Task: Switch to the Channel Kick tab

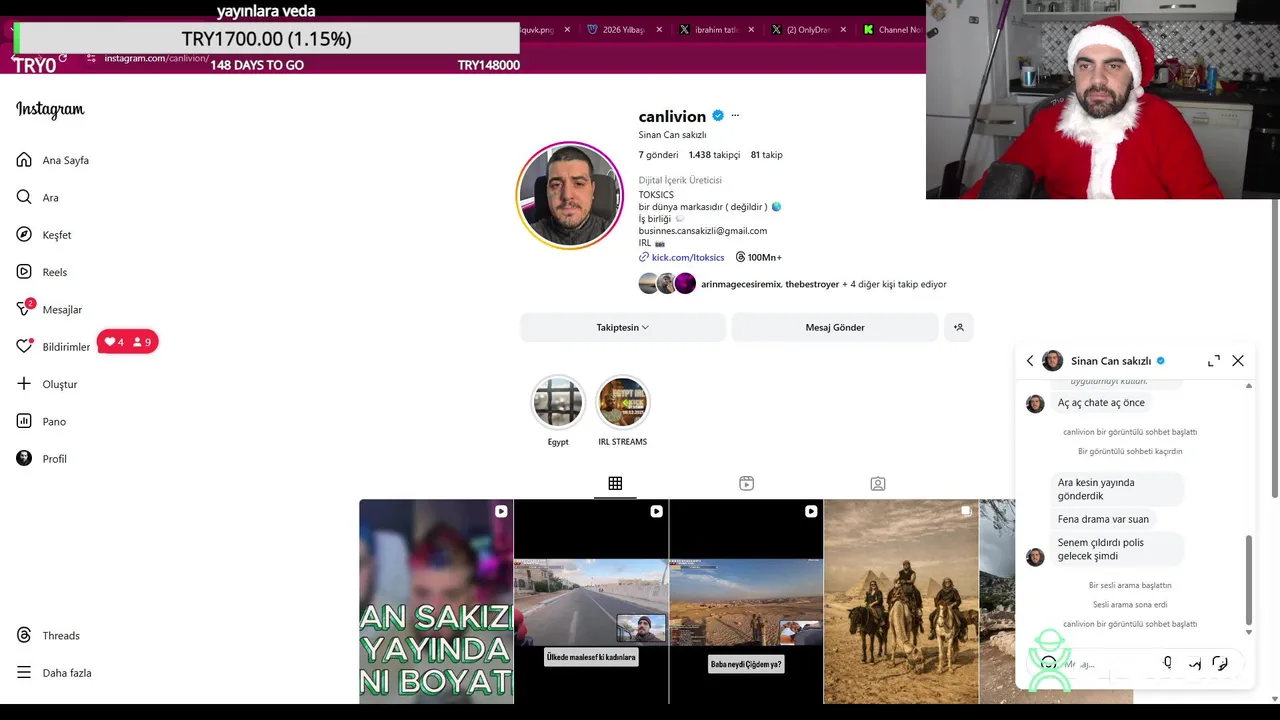Action: click(892, 30)
